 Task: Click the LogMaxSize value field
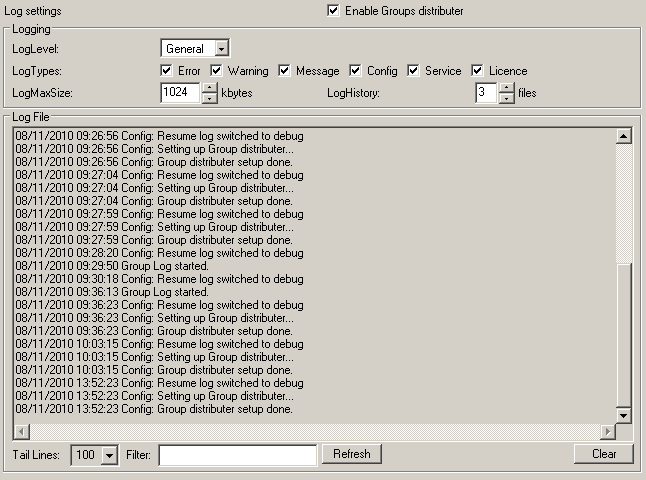[180, 93]
